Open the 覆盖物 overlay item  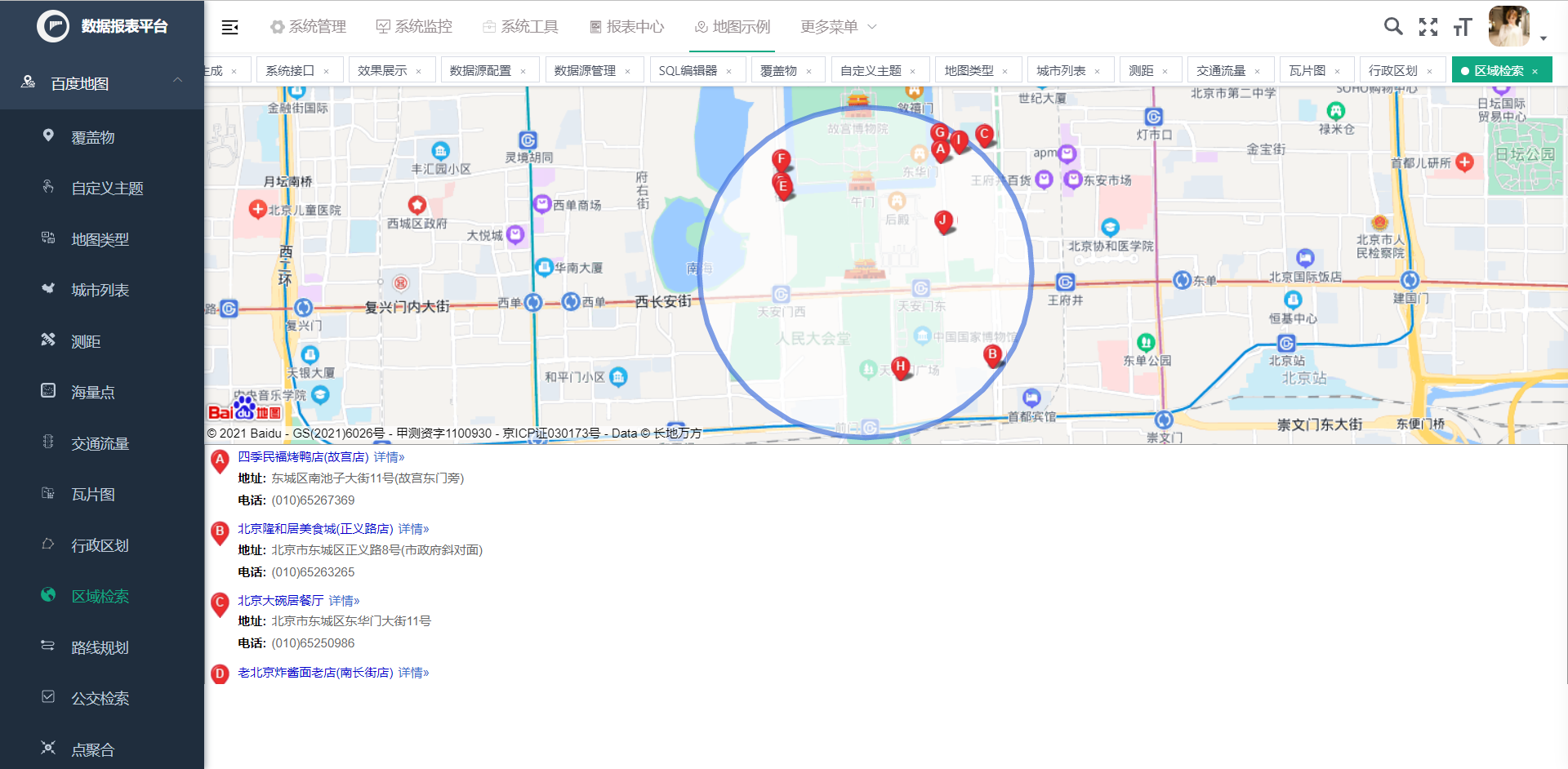(92, 136)
